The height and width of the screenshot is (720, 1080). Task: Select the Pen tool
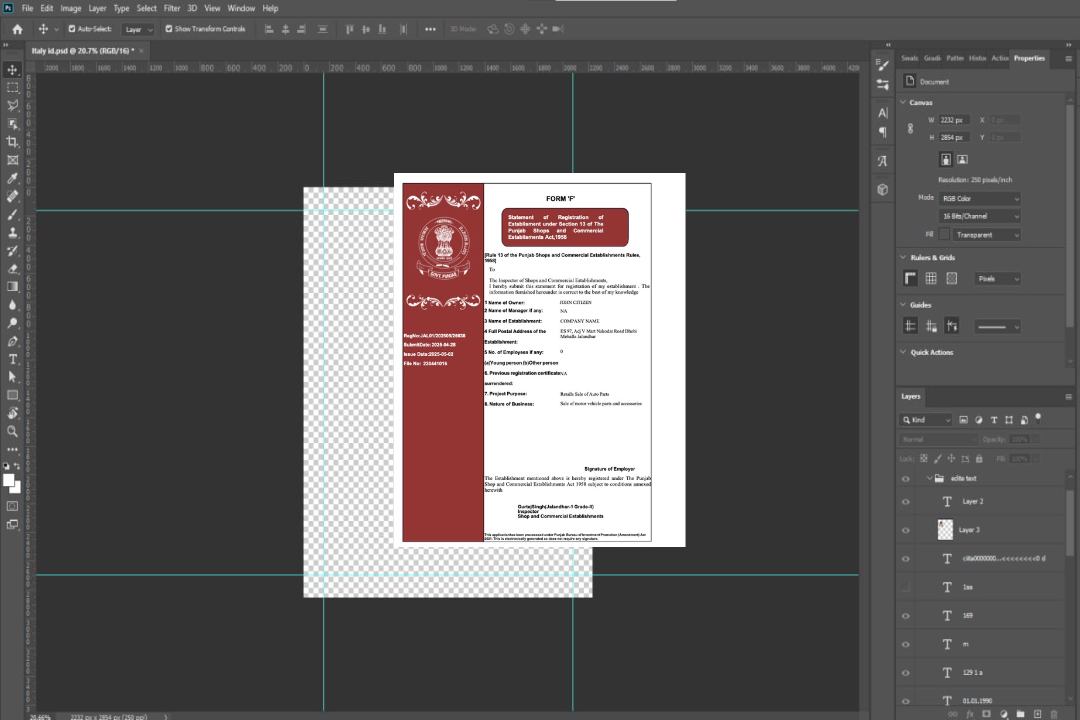pyautogui.click(x=12, y=341)
